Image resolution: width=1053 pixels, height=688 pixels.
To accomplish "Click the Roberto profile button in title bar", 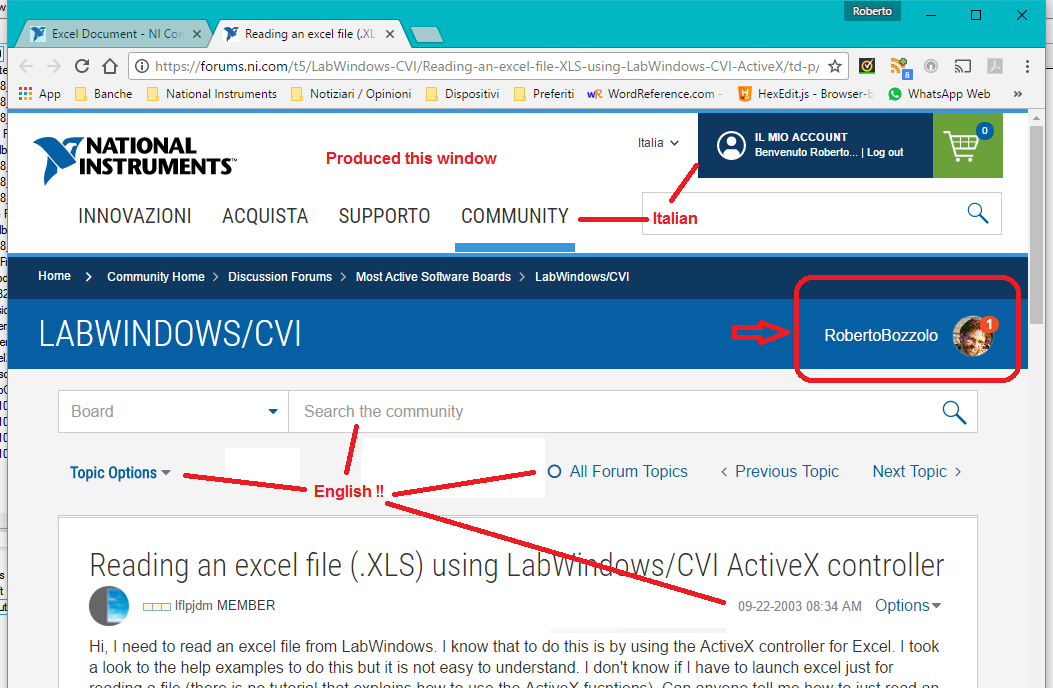I will click(872, 11).
